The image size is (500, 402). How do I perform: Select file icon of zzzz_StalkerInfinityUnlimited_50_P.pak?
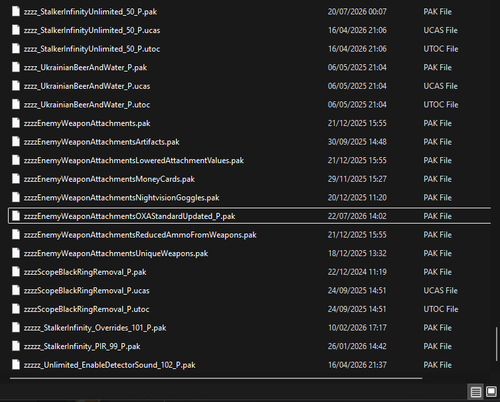pos(16,12)
